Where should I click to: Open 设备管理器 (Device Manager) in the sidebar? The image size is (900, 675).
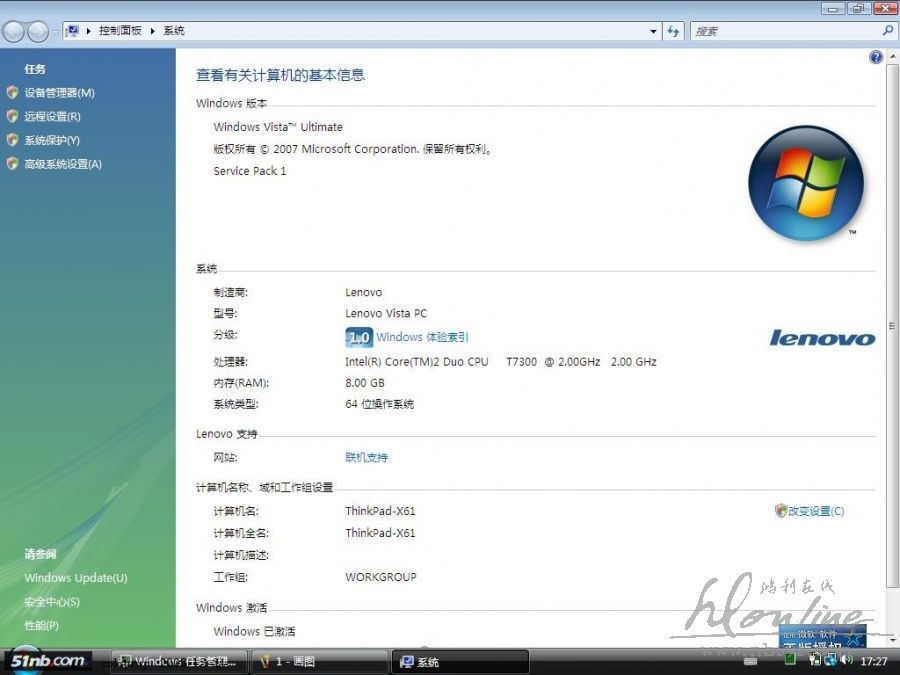pos(59,93)
